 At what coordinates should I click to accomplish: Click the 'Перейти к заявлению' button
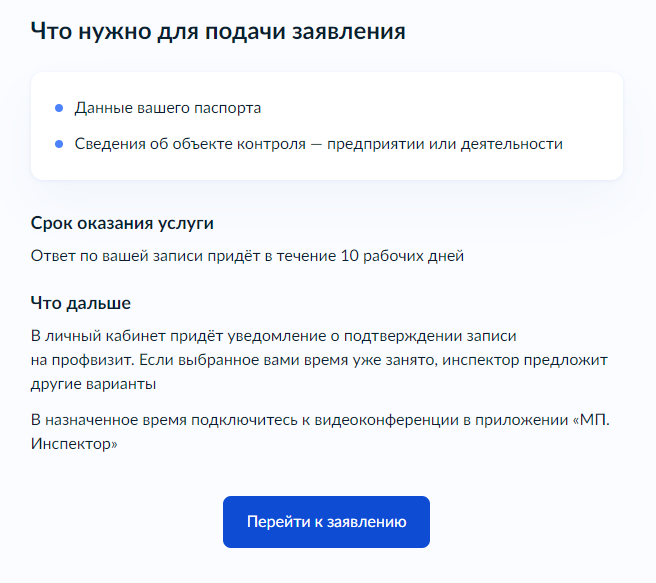pyautogui.click(x=326, y=522)
